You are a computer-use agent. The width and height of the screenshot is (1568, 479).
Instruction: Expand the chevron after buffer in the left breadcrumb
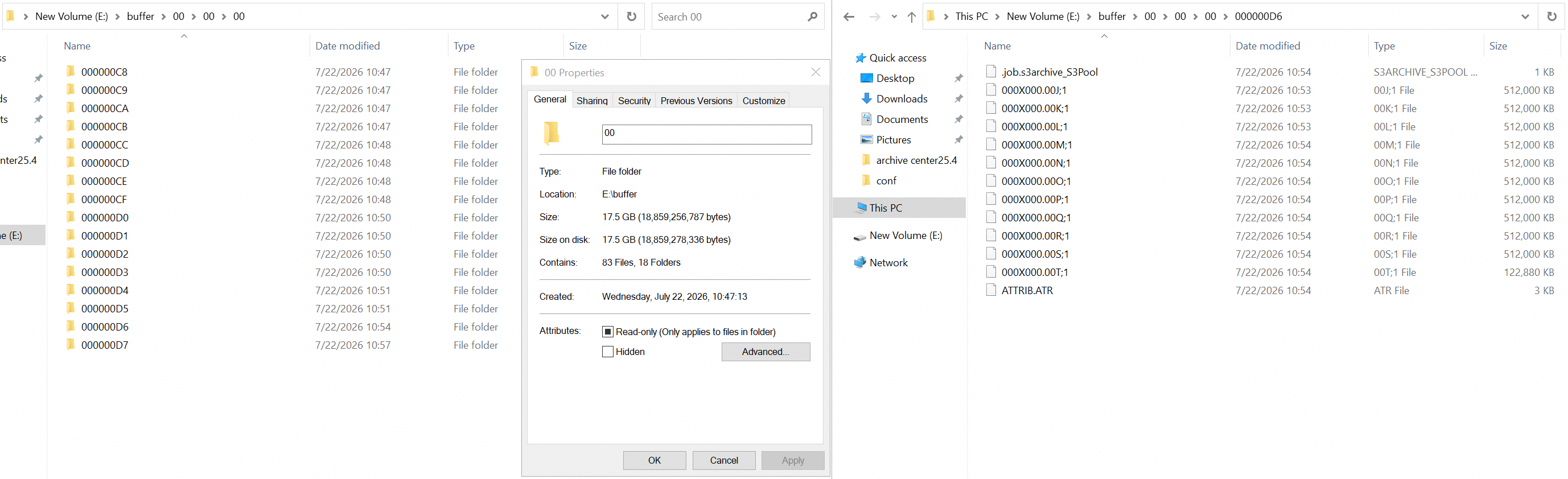(163, 16)
